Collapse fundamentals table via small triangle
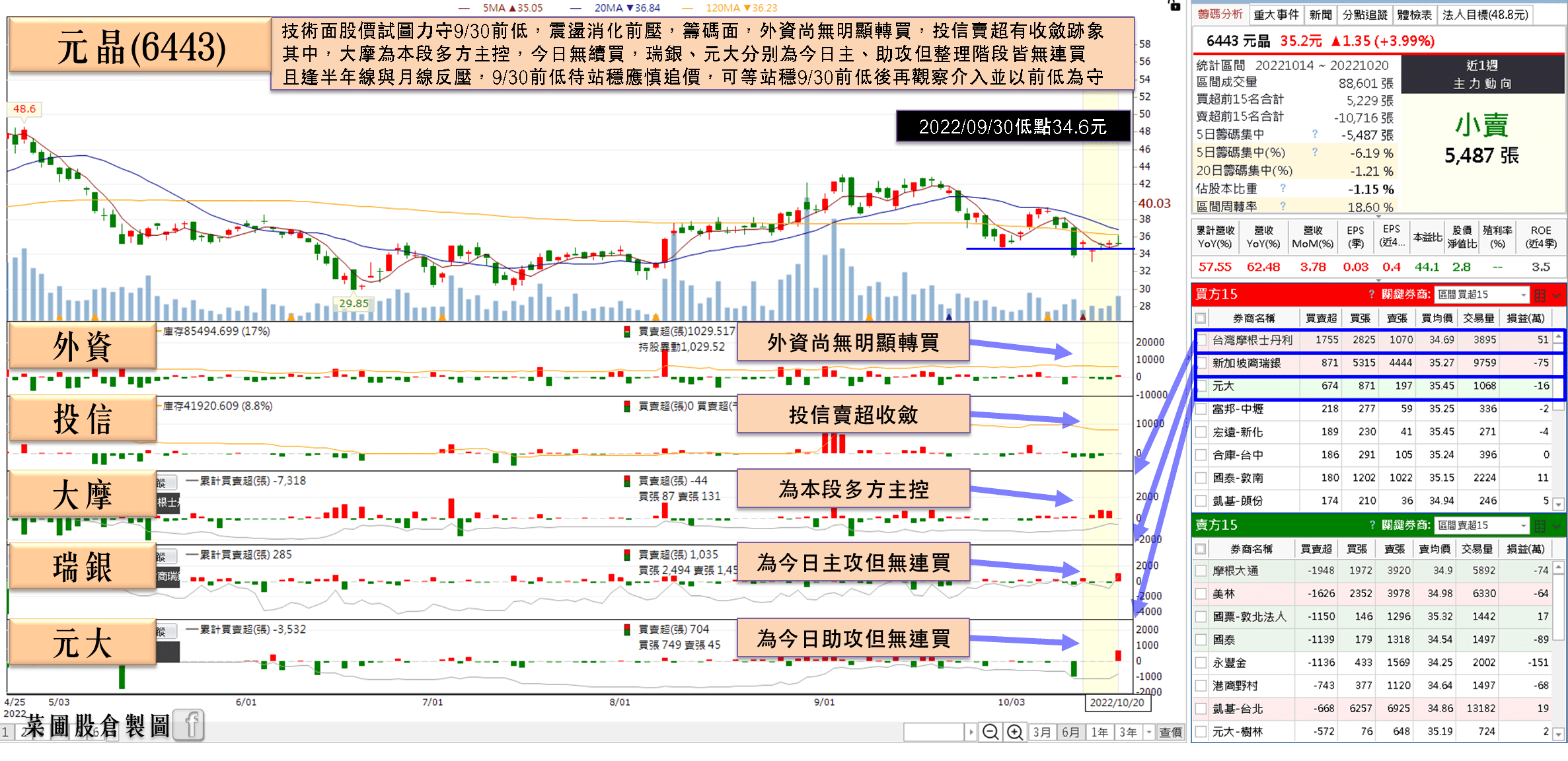 point(1378,280)
